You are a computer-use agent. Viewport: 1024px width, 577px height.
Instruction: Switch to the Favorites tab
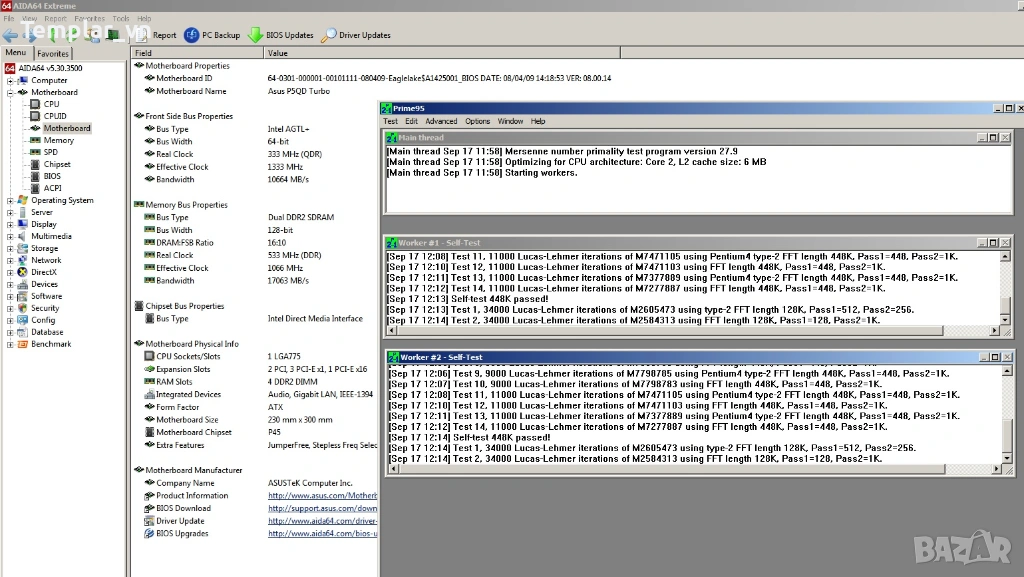coord(53,53)
